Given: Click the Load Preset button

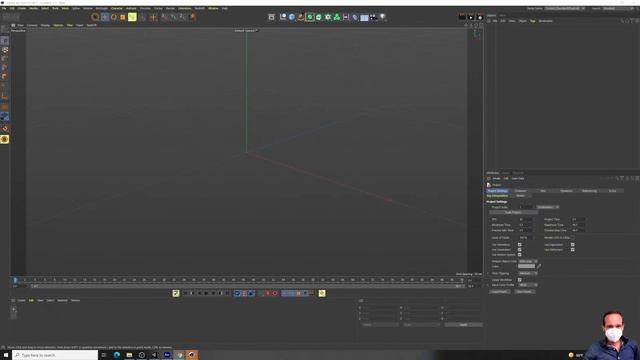Looking at the screenshot, I should 500,291.
